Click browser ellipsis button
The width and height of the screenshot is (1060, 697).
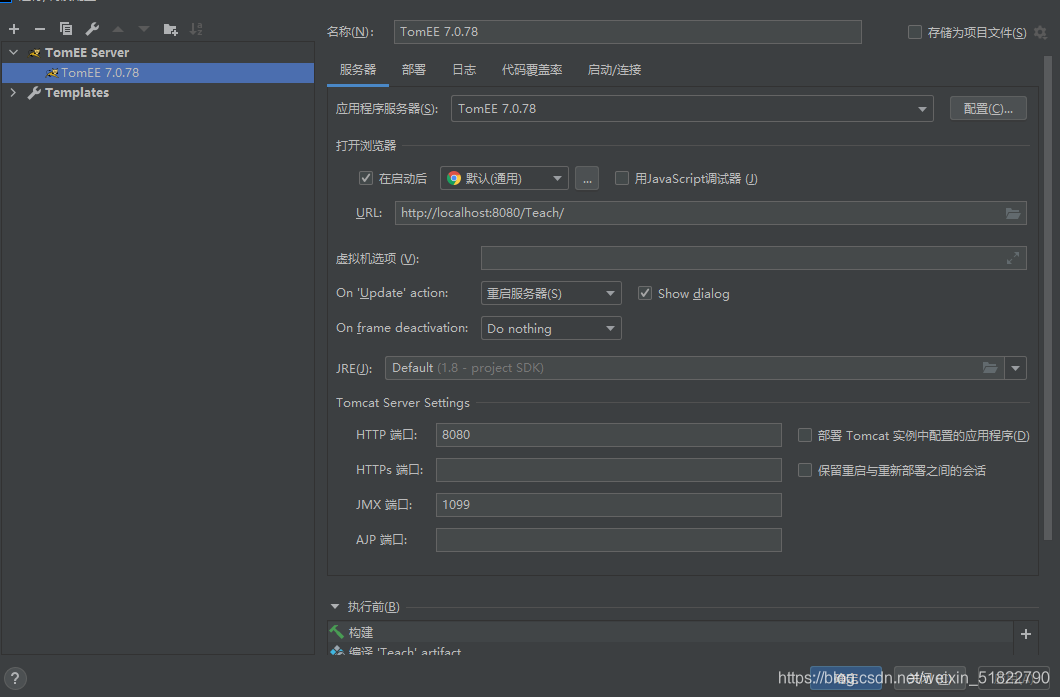(587, 178)
